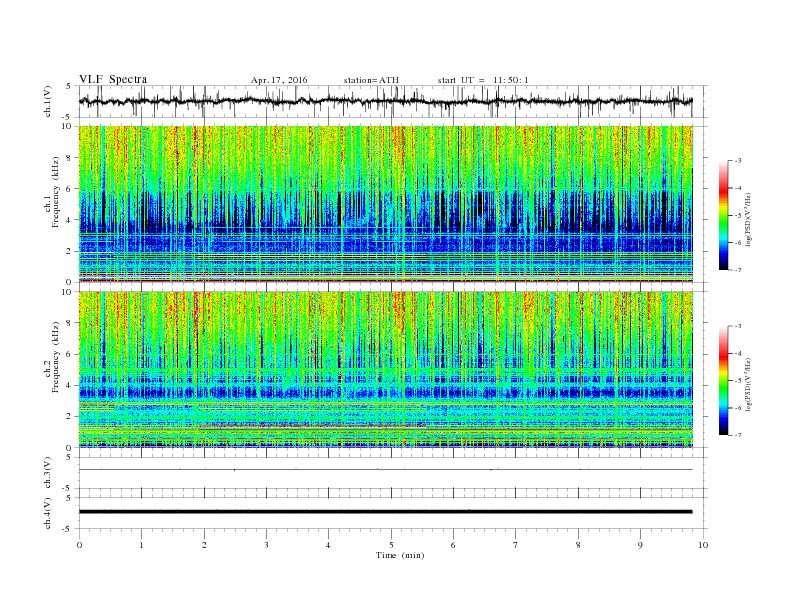Click the 'VLF Spectra' title text
The image size is (792, 612).
[x=113, y=79]
